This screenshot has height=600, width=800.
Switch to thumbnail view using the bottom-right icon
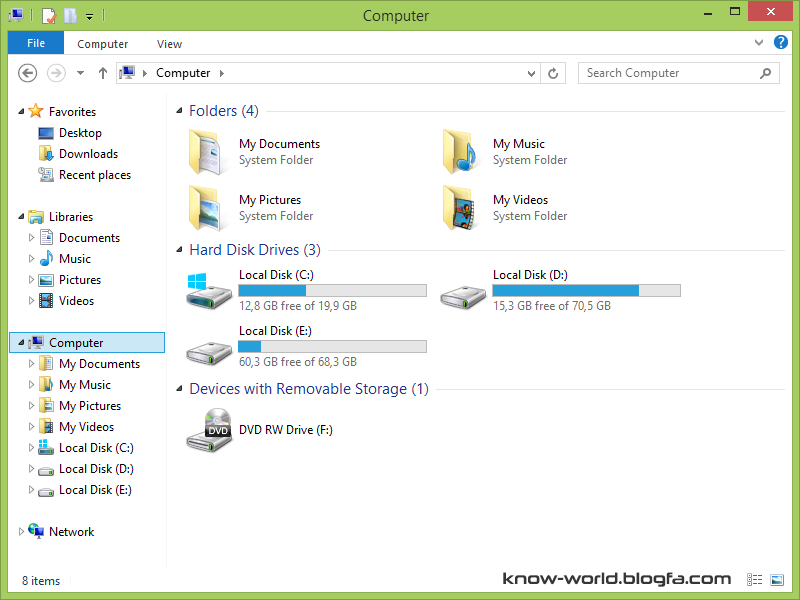click(x=775, y=580)
